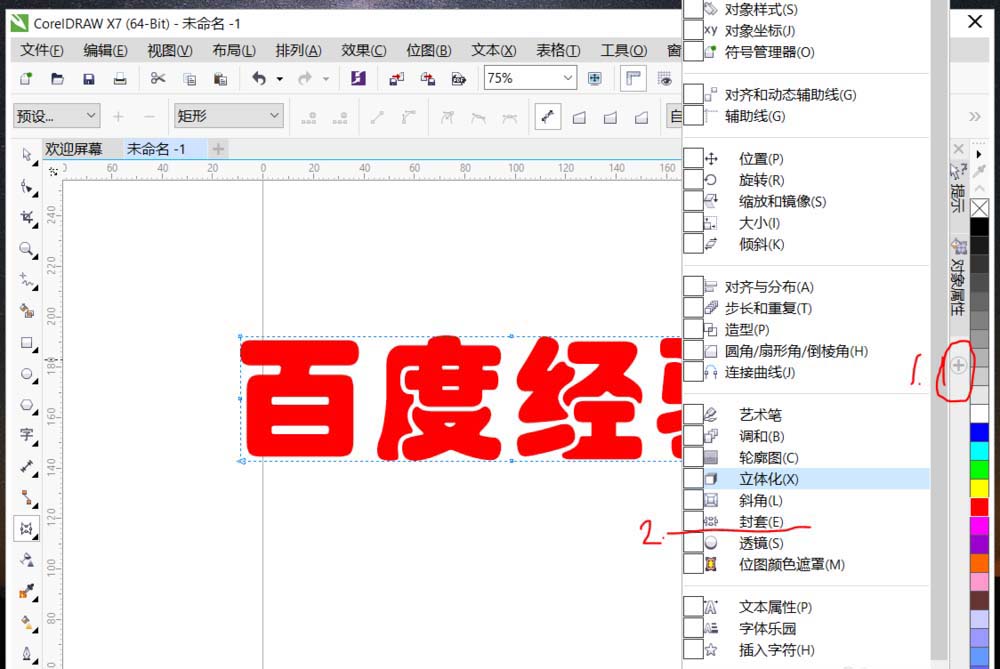The image size is (1000, 669).
Task: Tick the checkbox beside 辅助线(G)
Action: click(x=693, y=115)
